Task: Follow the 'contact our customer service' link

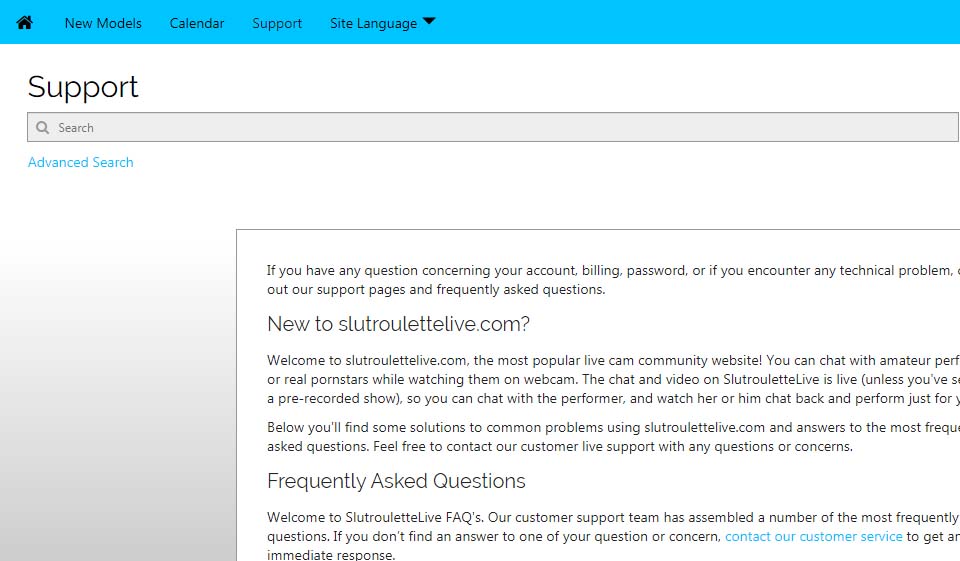Action: 813,536
